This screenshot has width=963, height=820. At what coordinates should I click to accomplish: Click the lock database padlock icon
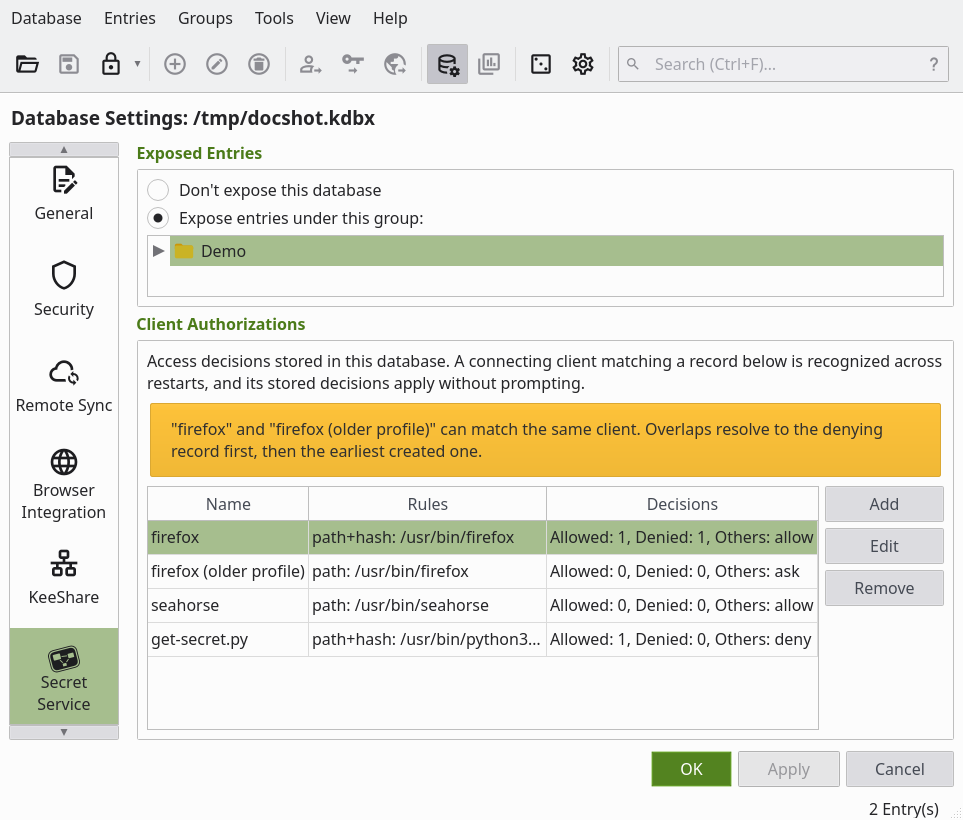pos(111,64)
